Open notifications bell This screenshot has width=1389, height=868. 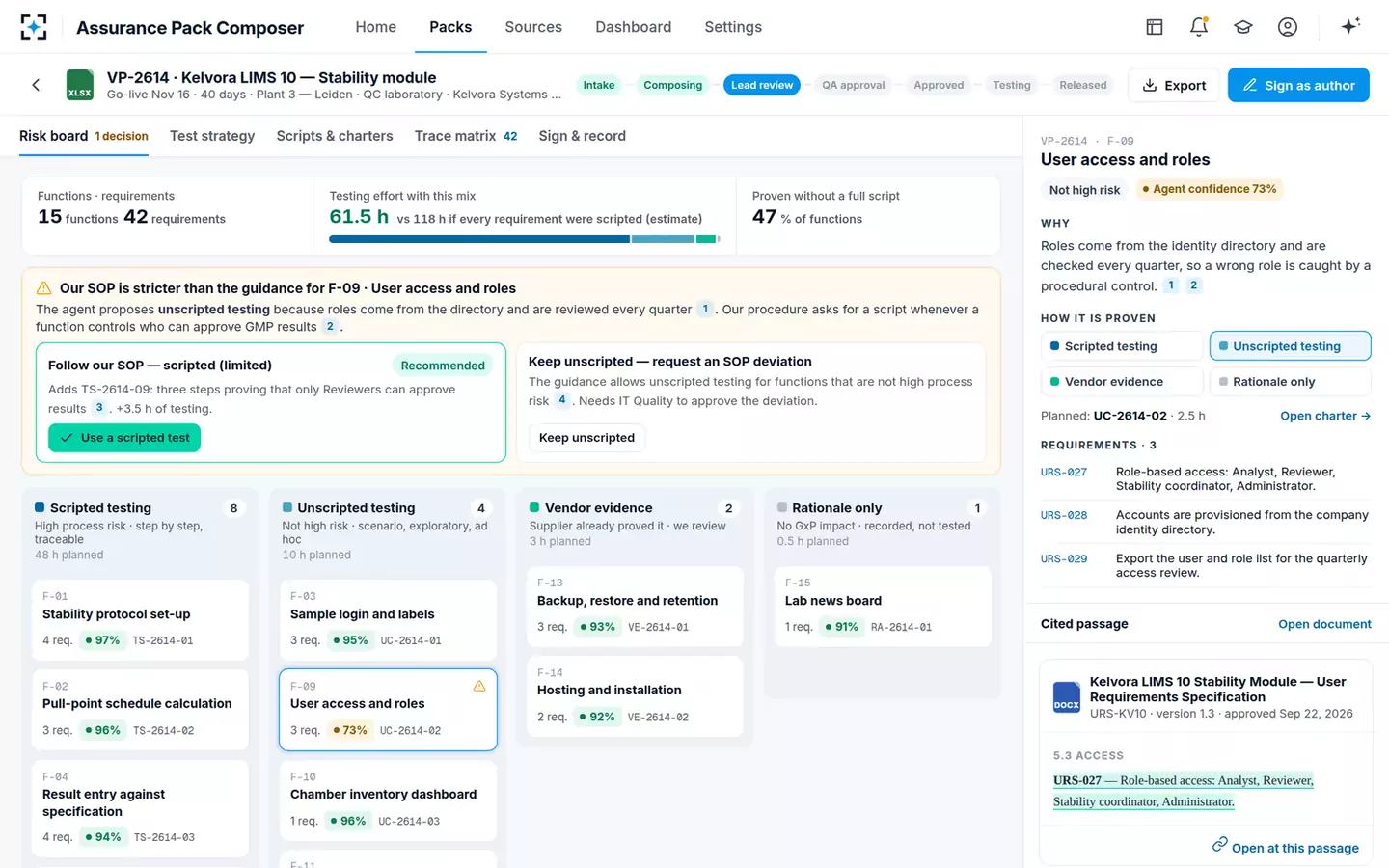coord(1199,27)
